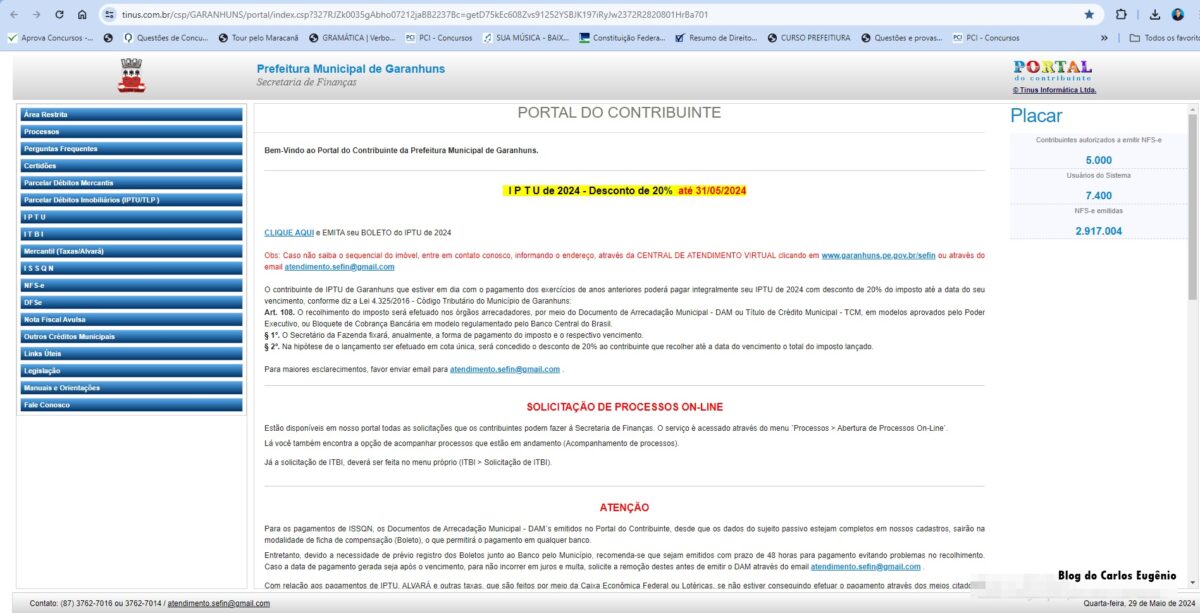Open Parcelar Débitos Imobiliários (IPTU/TLP)

132,200
